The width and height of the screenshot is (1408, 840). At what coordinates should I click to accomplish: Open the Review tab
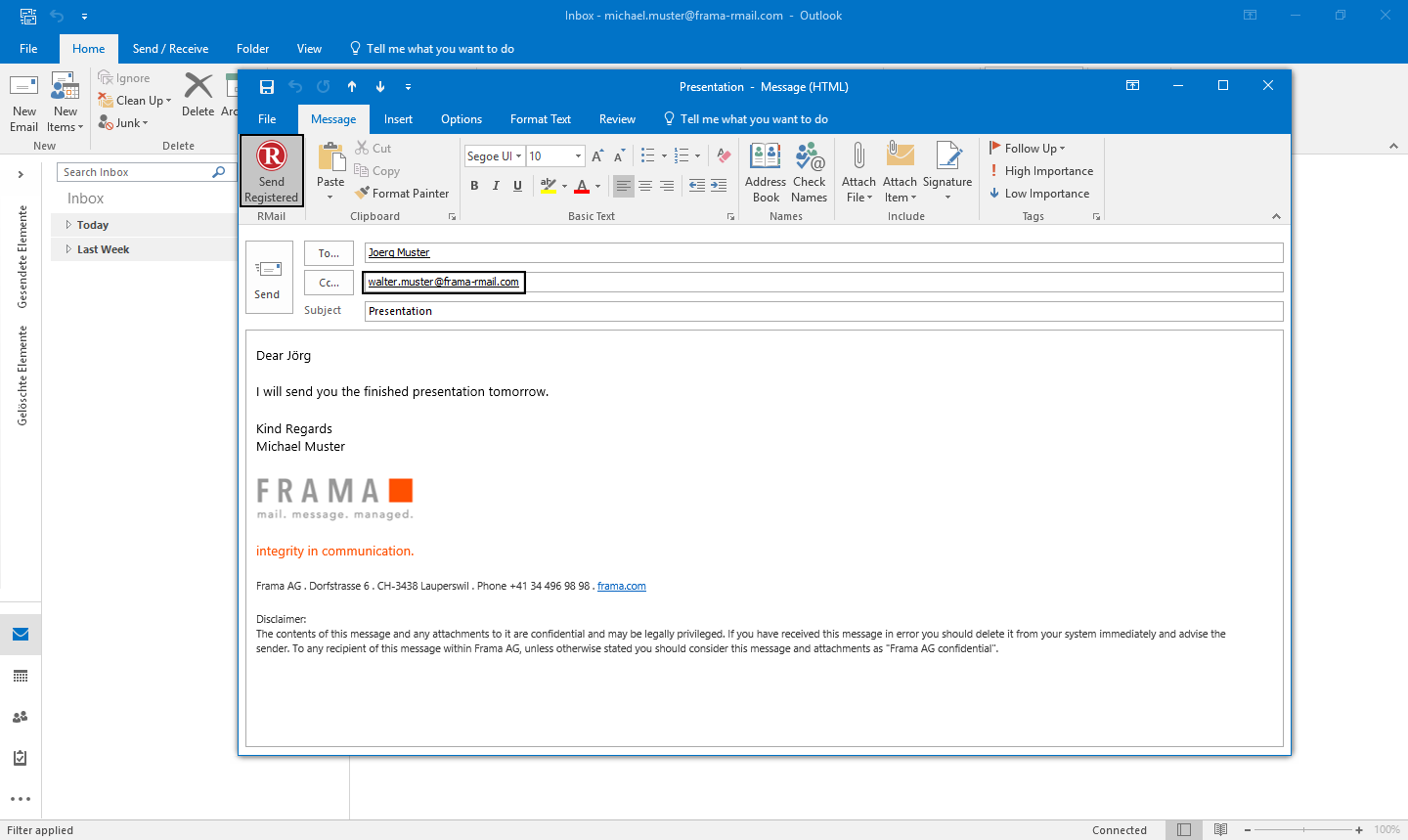[x=617, y=119]
